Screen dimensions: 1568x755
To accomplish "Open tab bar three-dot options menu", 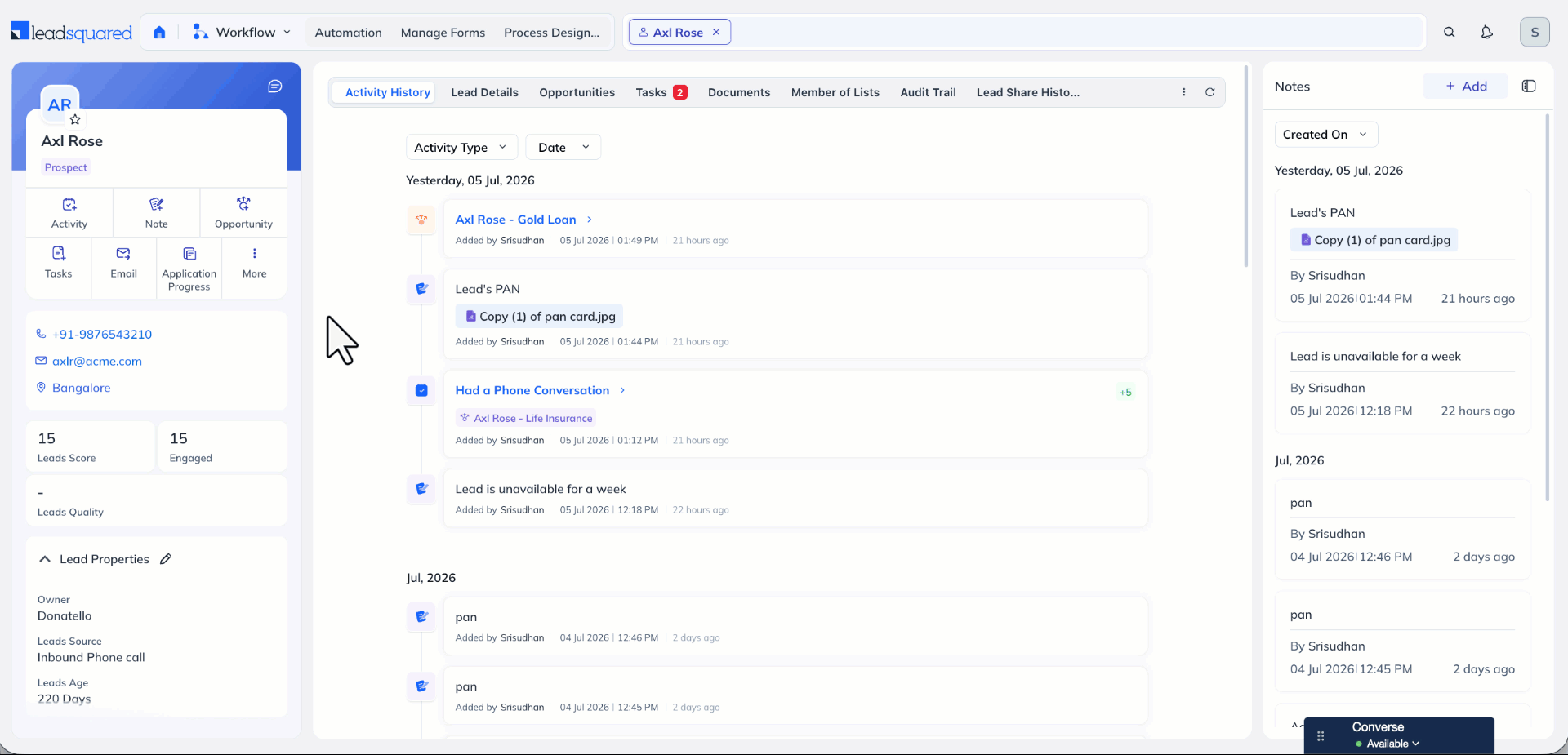I will click(x=1184, y=92).
